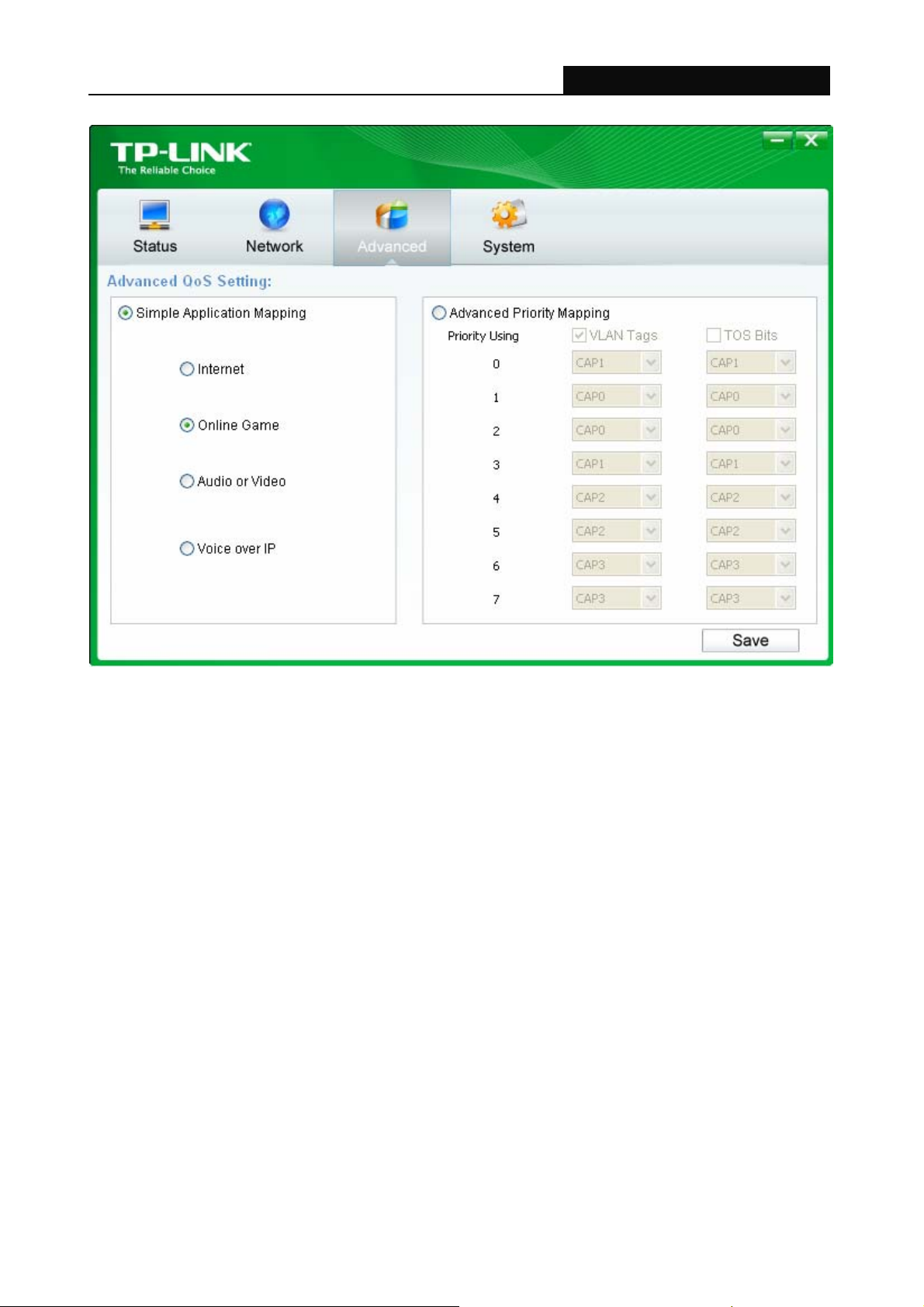Image resolution: width=924 pixels, height=1307 pixels.
Task: Open VLAN Tags dropdown for priority 4
Action: (617, 497)
